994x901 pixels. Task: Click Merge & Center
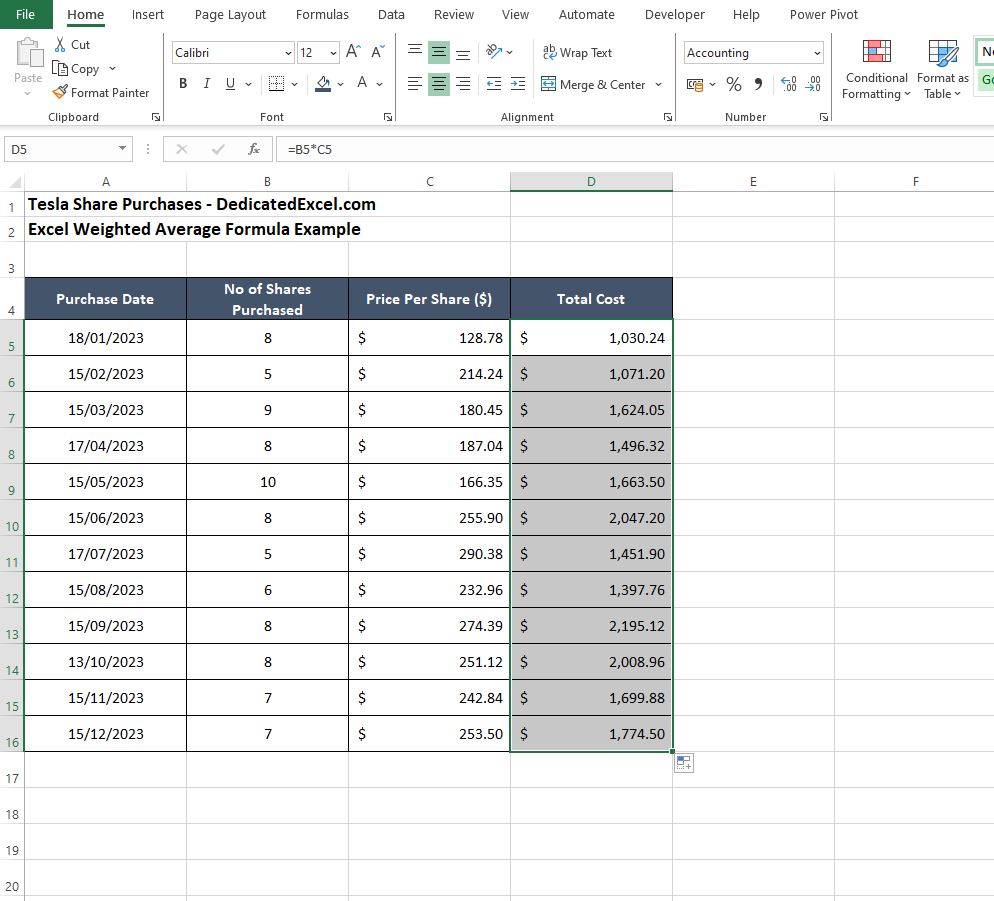pyautogui.click(x=595, y=84)
